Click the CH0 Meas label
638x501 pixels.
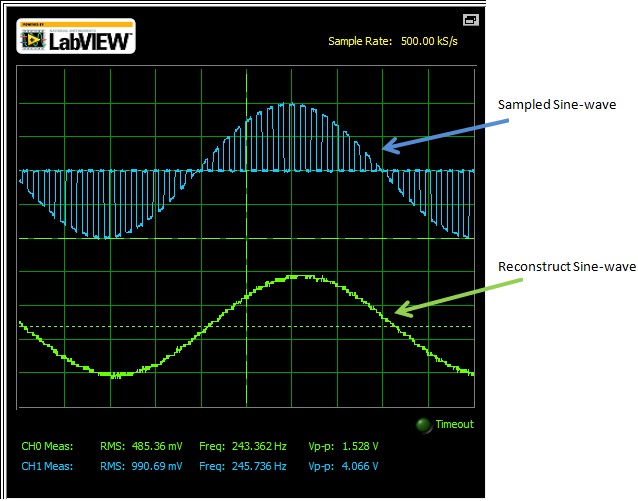(x=47, y=448)
